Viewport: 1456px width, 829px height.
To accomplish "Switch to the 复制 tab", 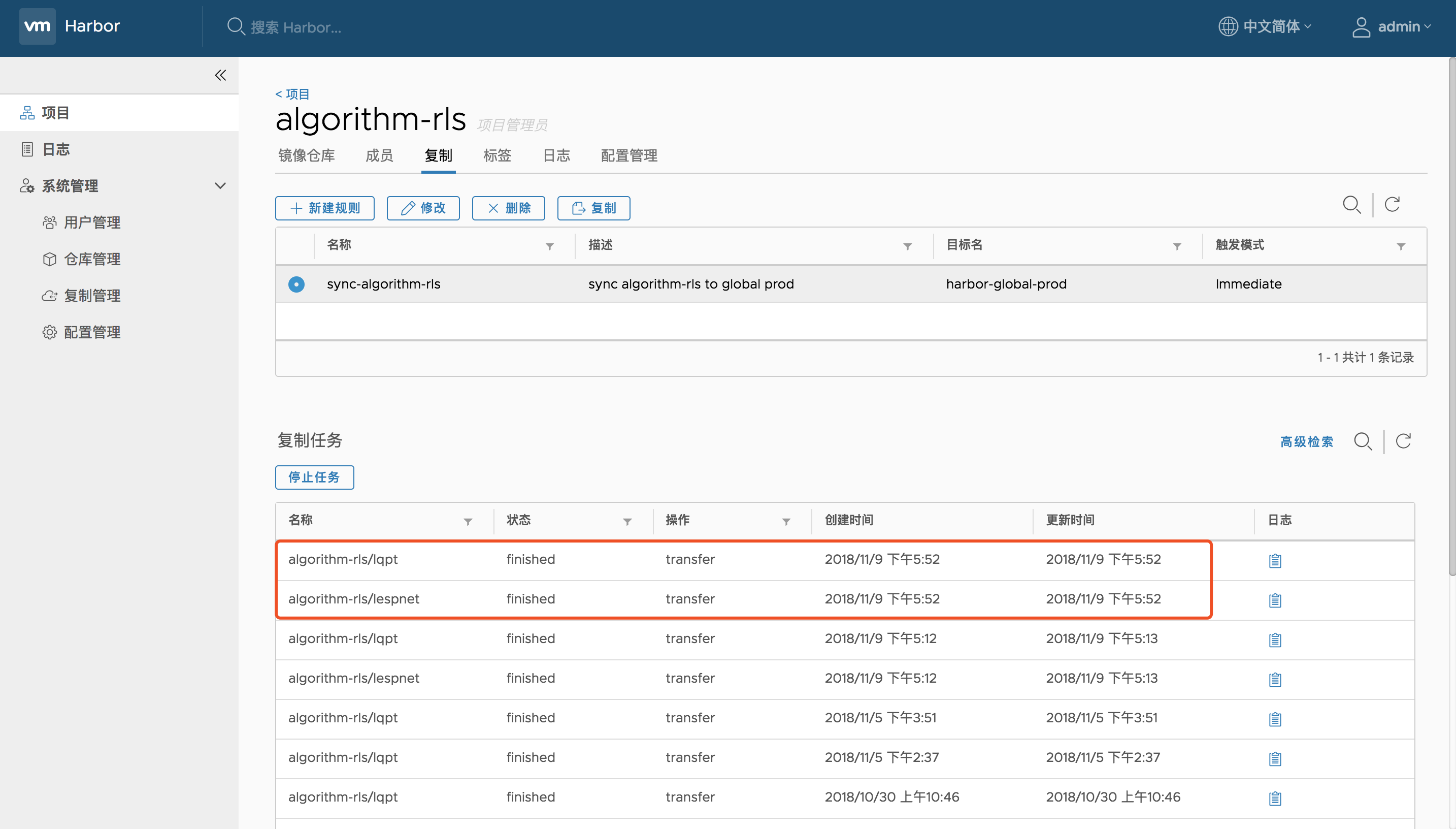I will tap(438, 155).
